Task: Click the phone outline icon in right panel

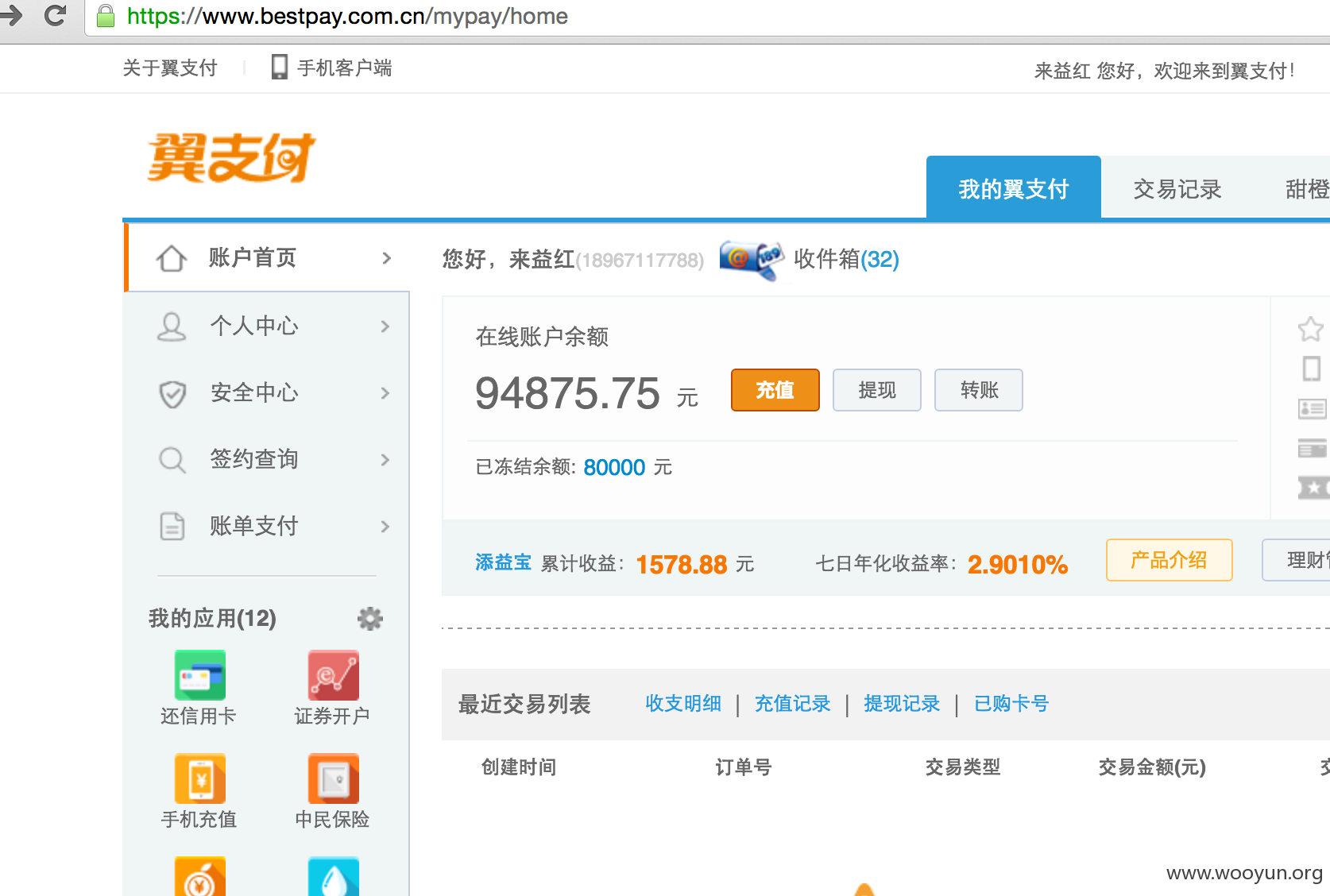Action: point(1312,369)
